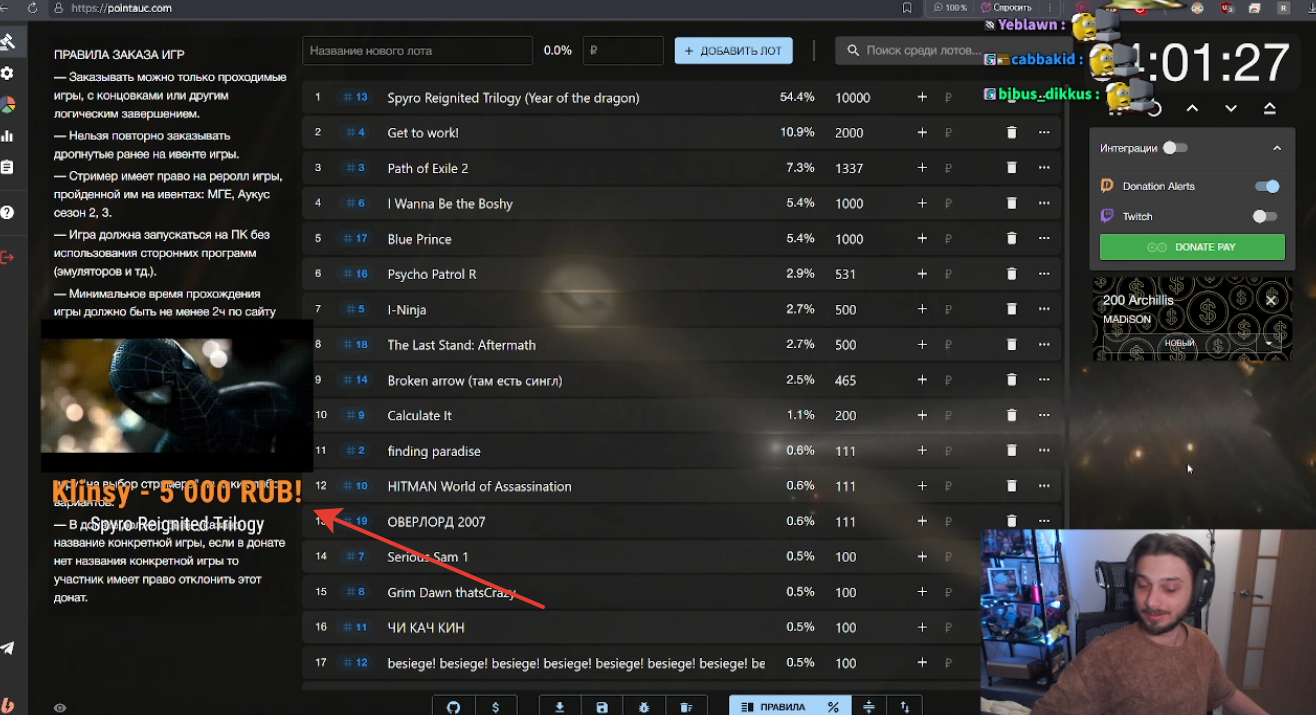The height and width of the screenshot is (715, 1316).
Task: Open more options for Broken arrow lot
Action: [x=1044, y=380]
